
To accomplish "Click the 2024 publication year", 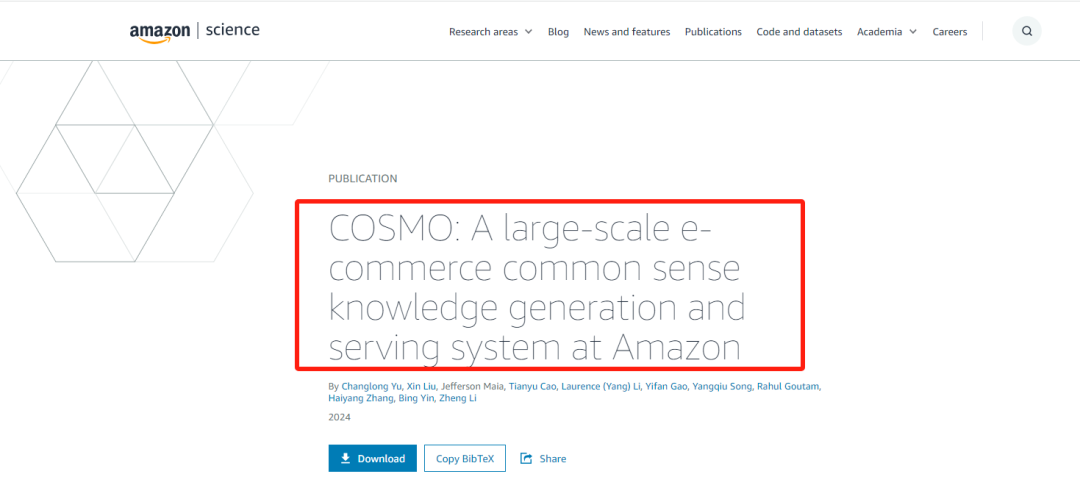I will coord(340,417).
